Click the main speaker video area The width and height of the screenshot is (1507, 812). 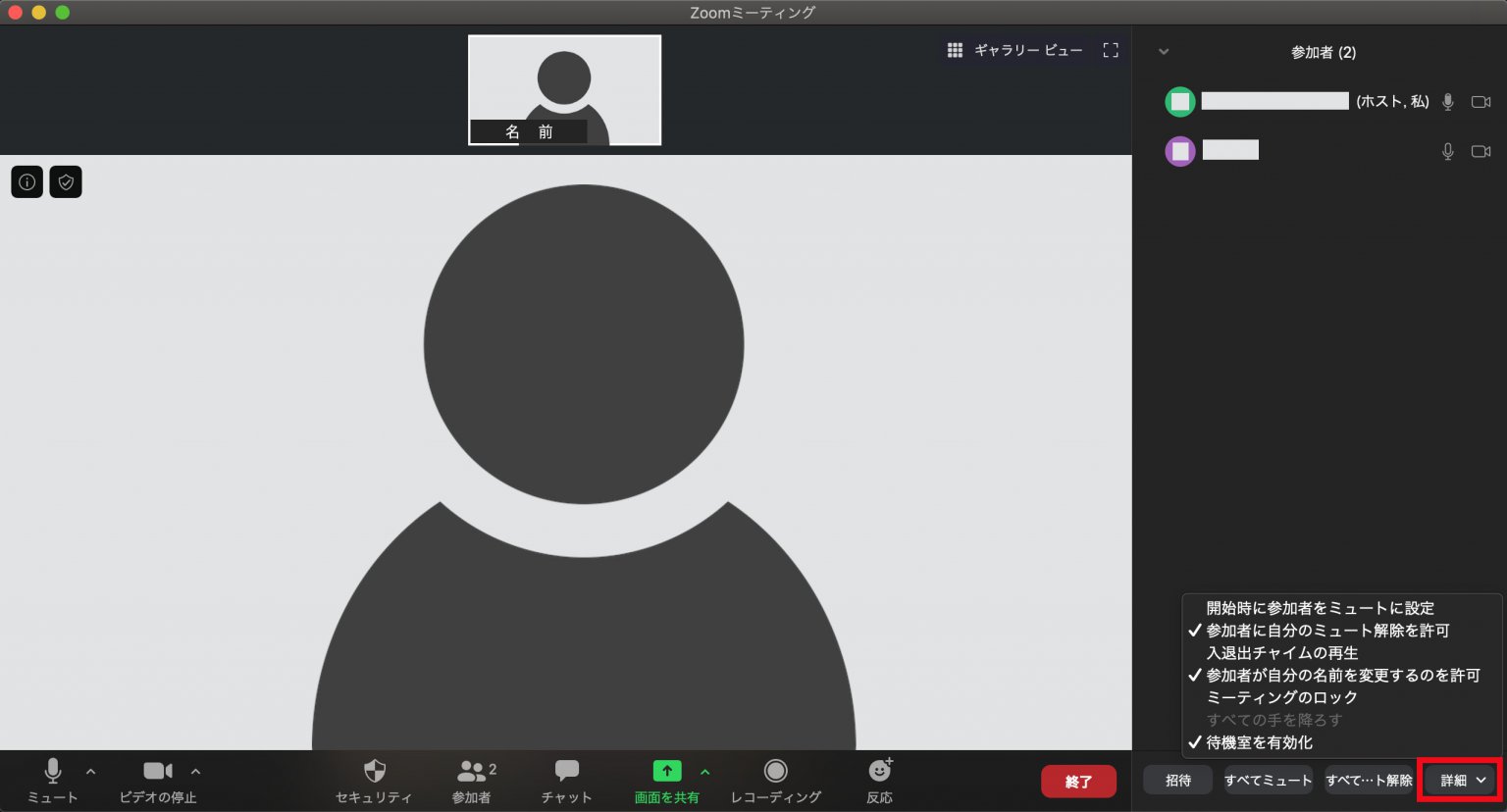566,452
